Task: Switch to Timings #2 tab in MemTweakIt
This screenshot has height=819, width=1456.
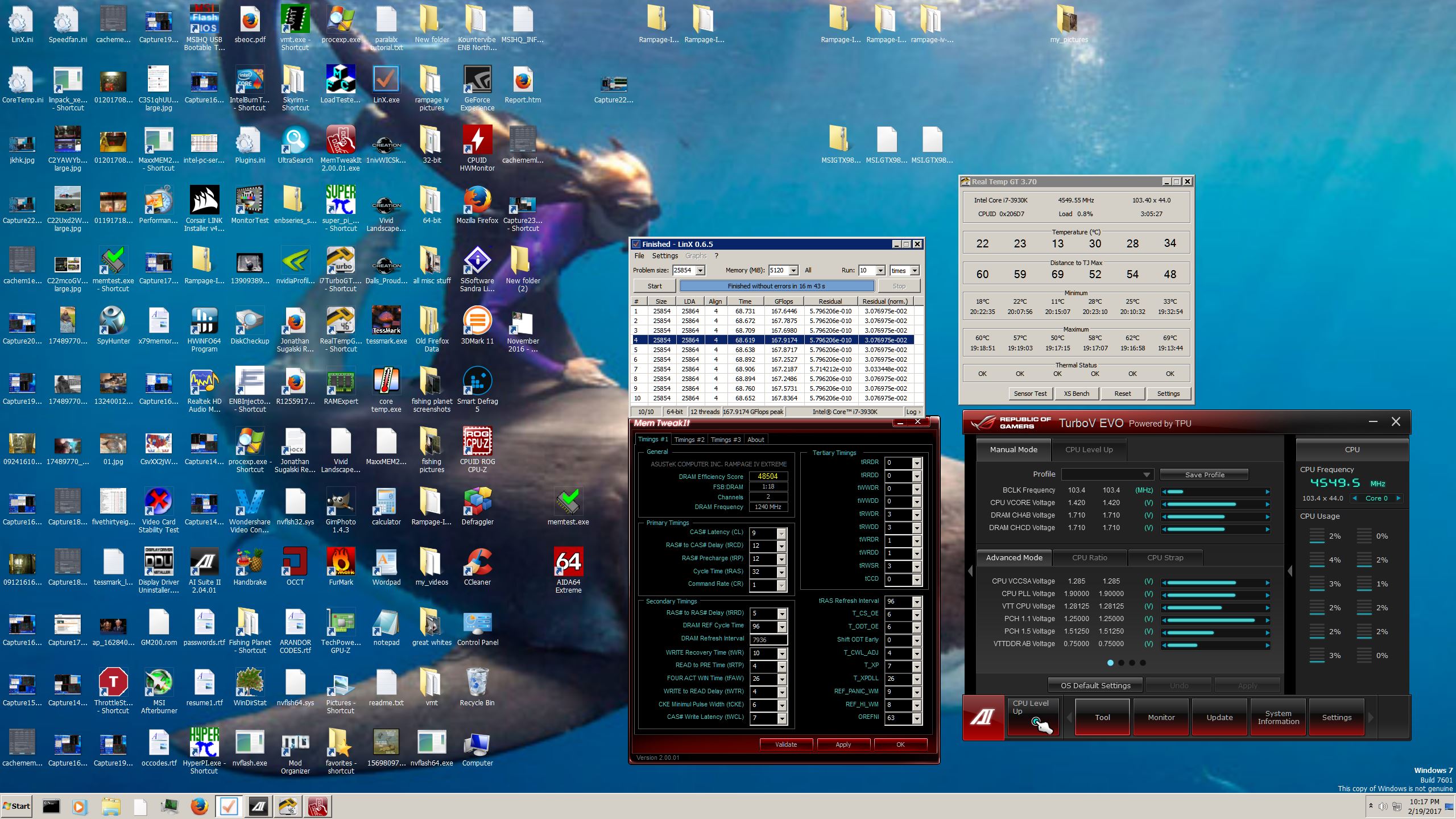Action: tap(689, 440)
